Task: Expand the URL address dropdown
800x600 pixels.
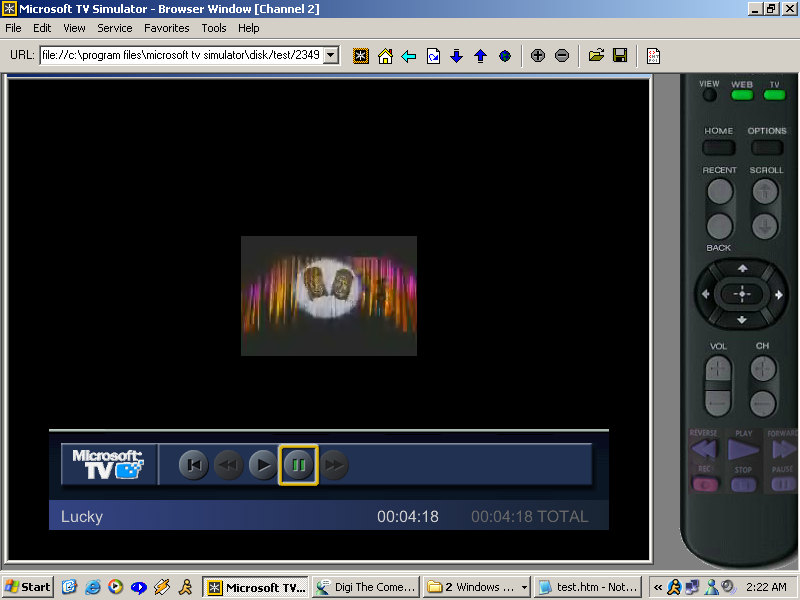Action: pos(331,56)
